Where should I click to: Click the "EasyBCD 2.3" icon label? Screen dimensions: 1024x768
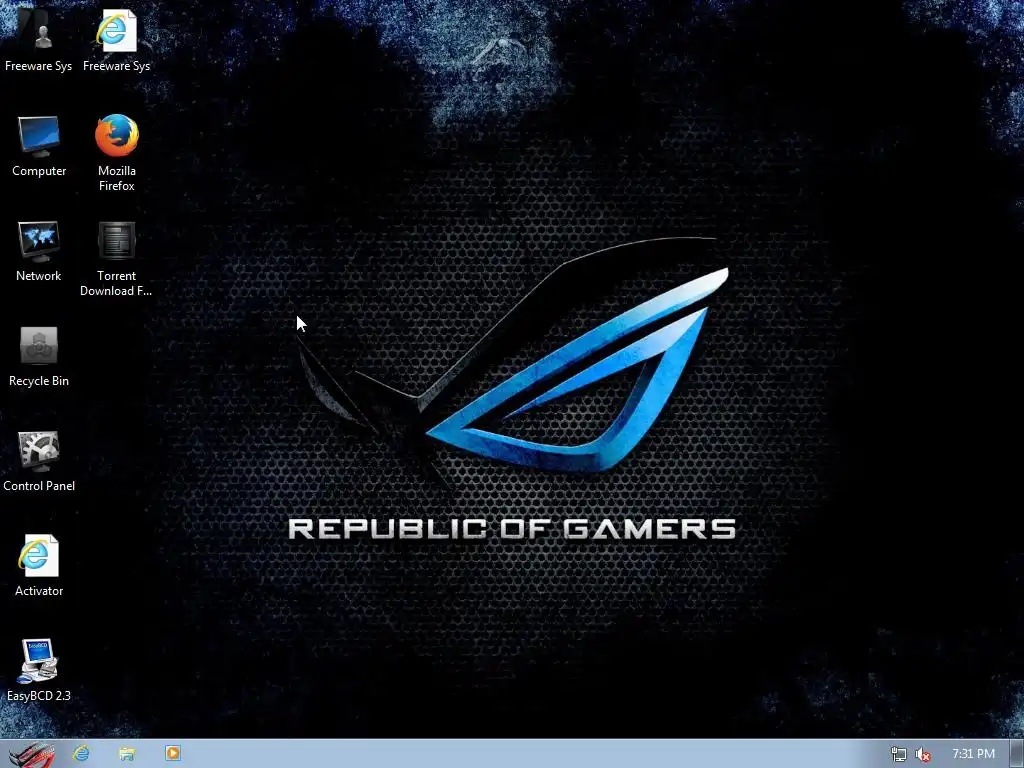pyautogui.click(x=39, y=696)
